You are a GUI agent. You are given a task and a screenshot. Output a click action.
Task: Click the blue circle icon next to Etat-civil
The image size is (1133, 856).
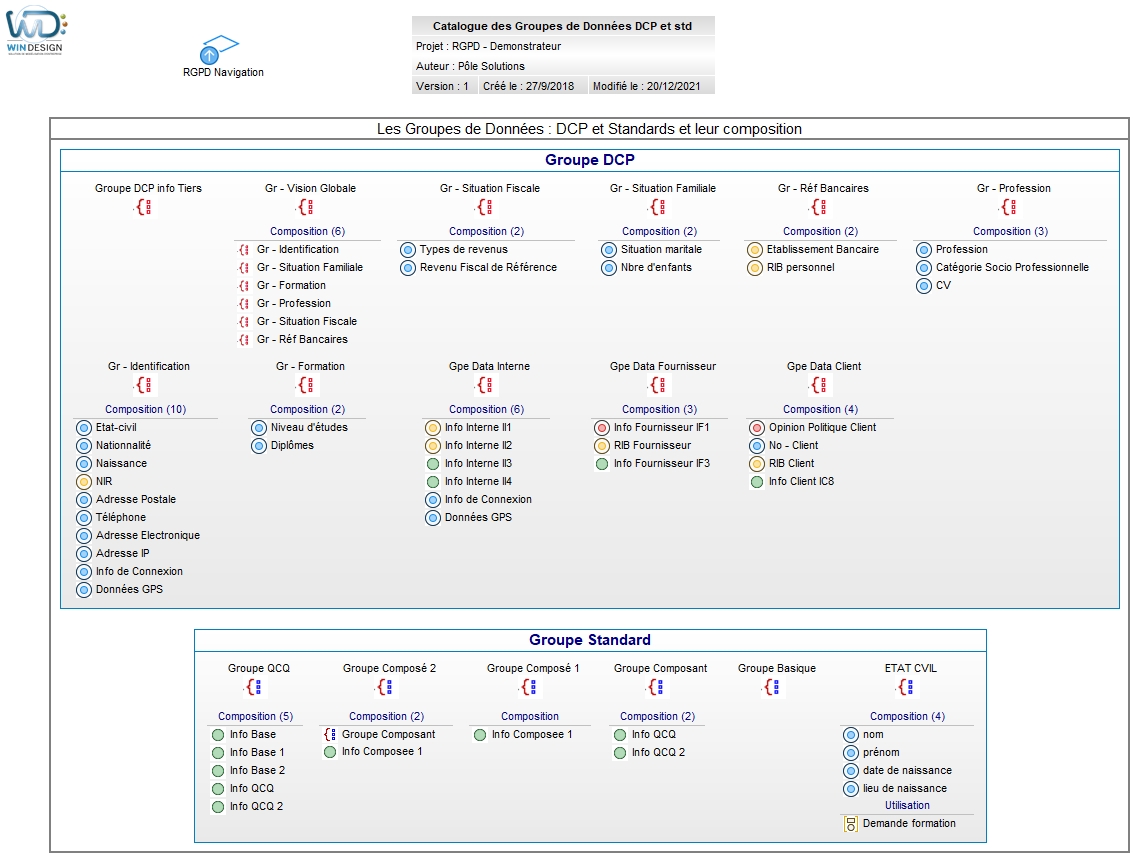84,428
